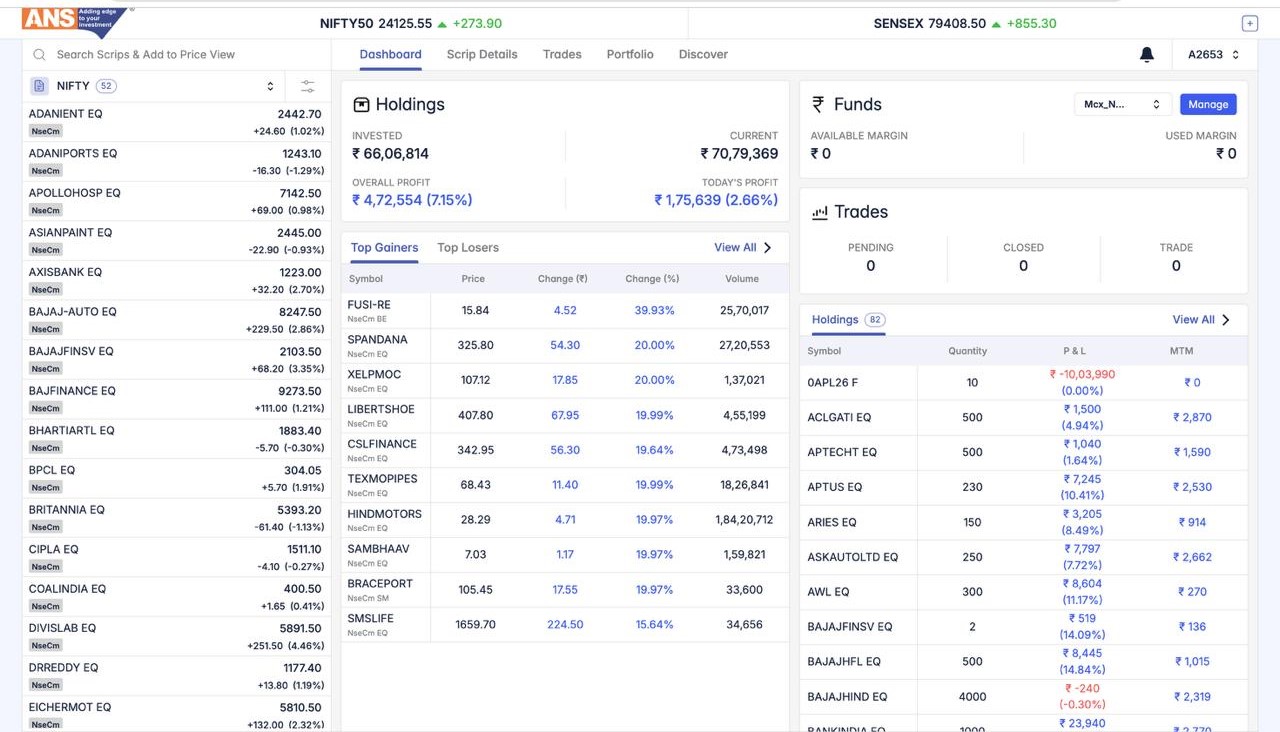Open the notifications bell icon
Screen dimensions: 1280x732
click(1147, 55)
